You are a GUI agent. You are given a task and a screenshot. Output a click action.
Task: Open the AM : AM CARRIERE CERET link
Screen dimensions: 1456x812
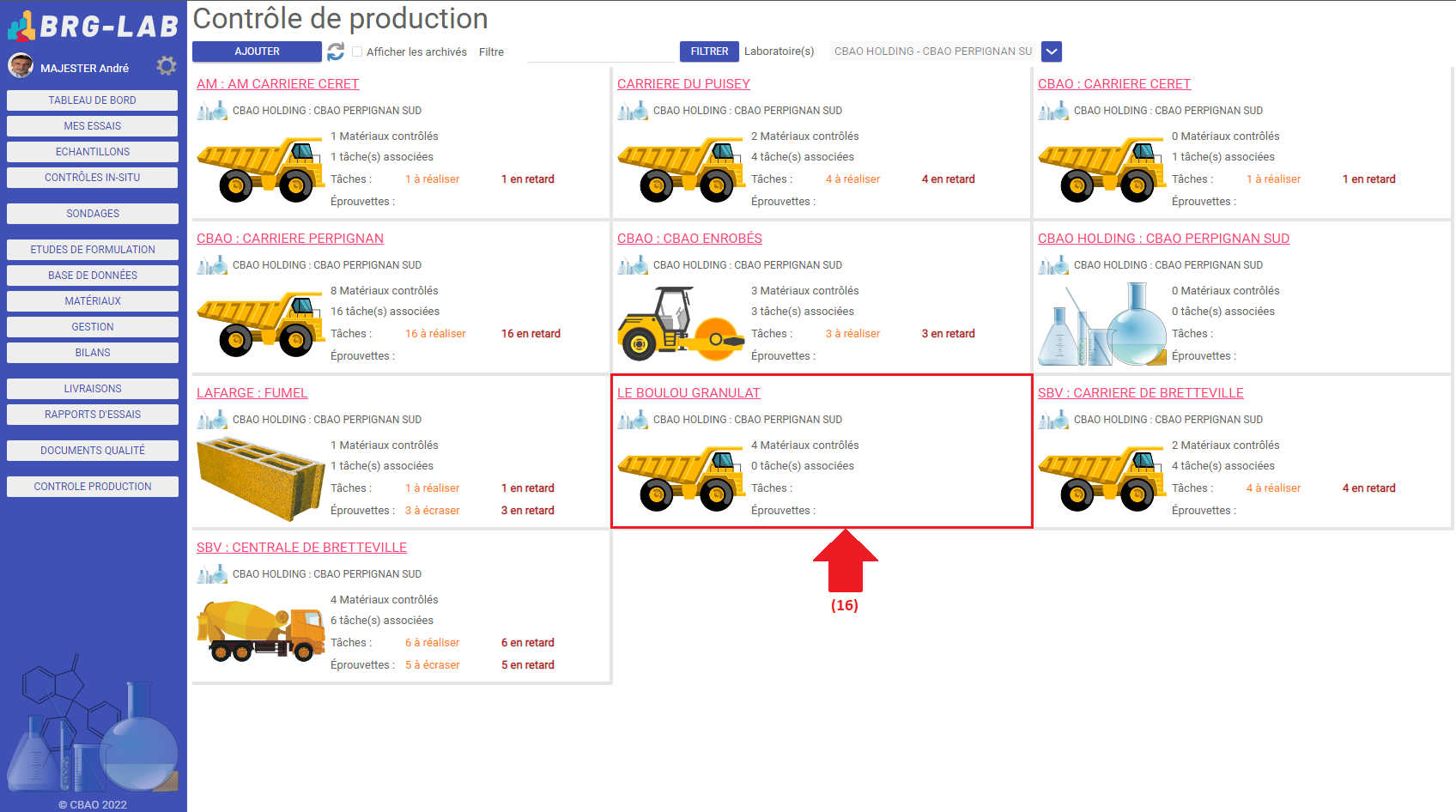278,84
